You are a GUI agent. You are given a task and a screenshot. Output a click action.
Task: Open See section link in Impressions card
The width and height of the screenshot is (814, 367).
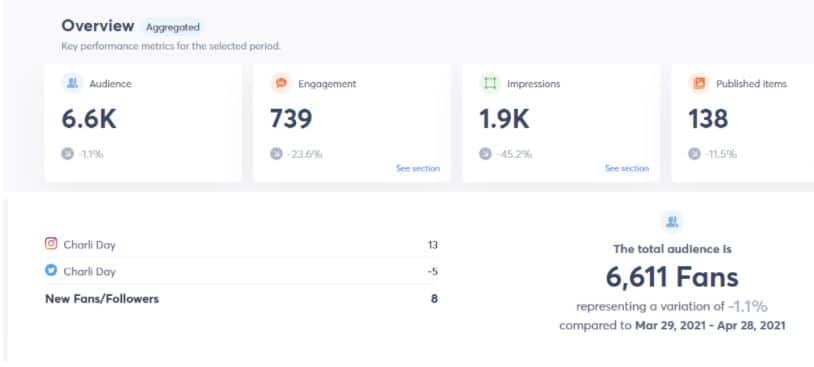[x=627, y=168]
